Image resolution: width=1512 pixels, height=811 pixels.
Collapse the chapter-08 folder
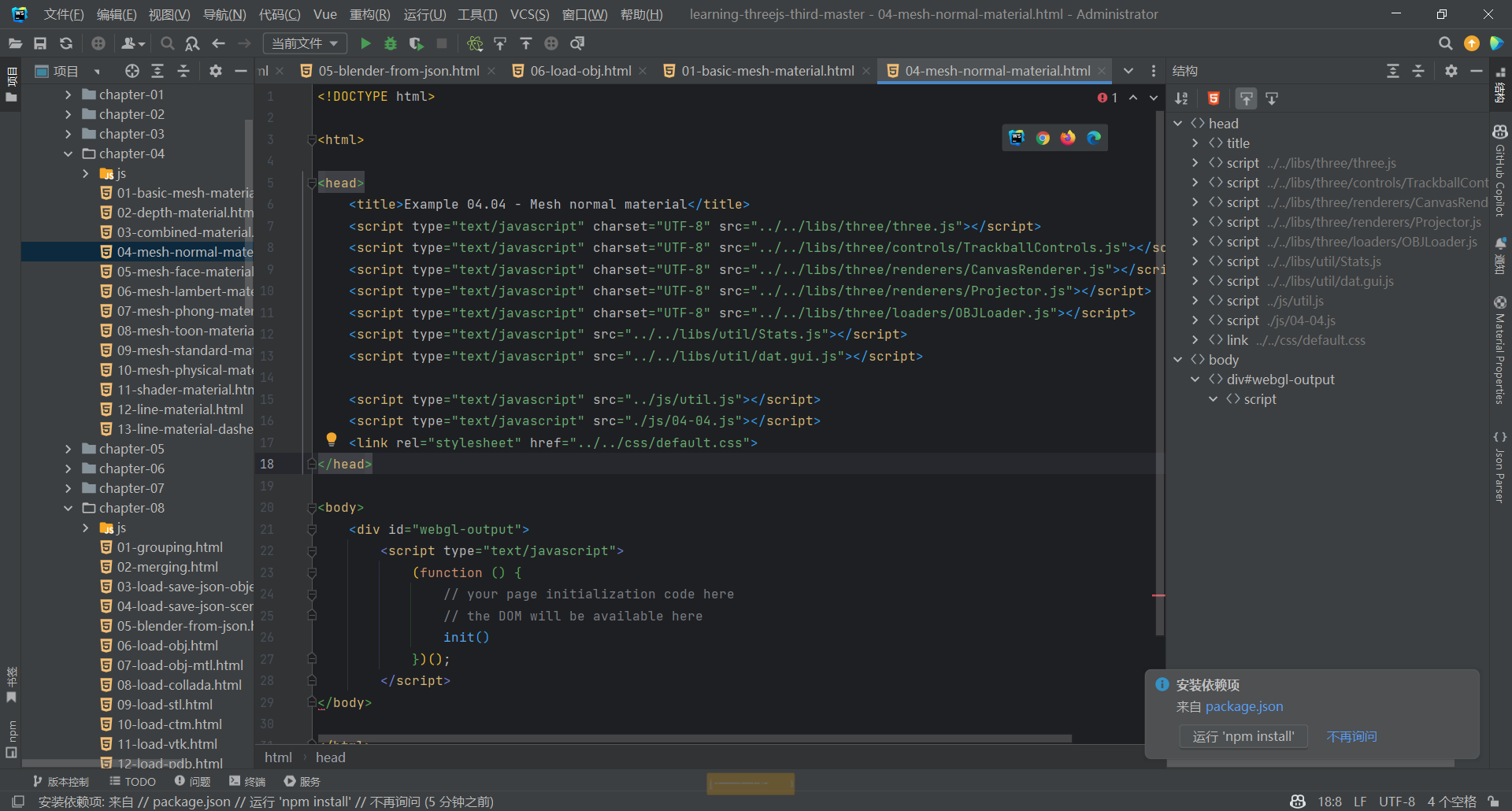[x=68, y=508]
